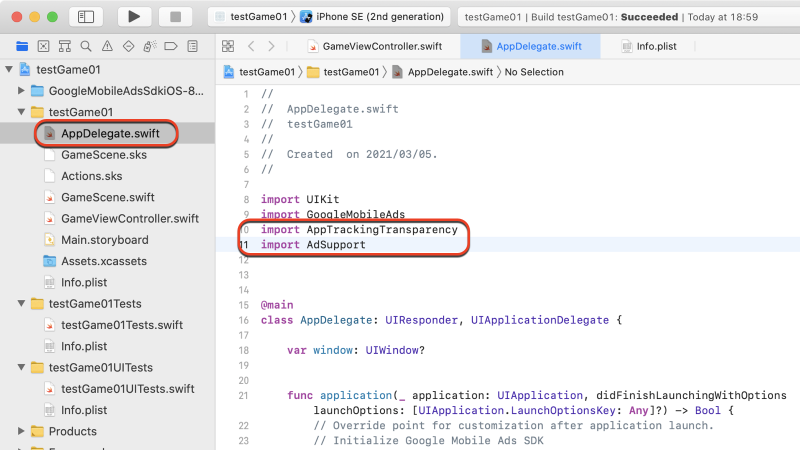Open the Find navigator magnifier icon
Image resolution: width=800 pixels, height=450 pixels.
click(x=86, y=46)
